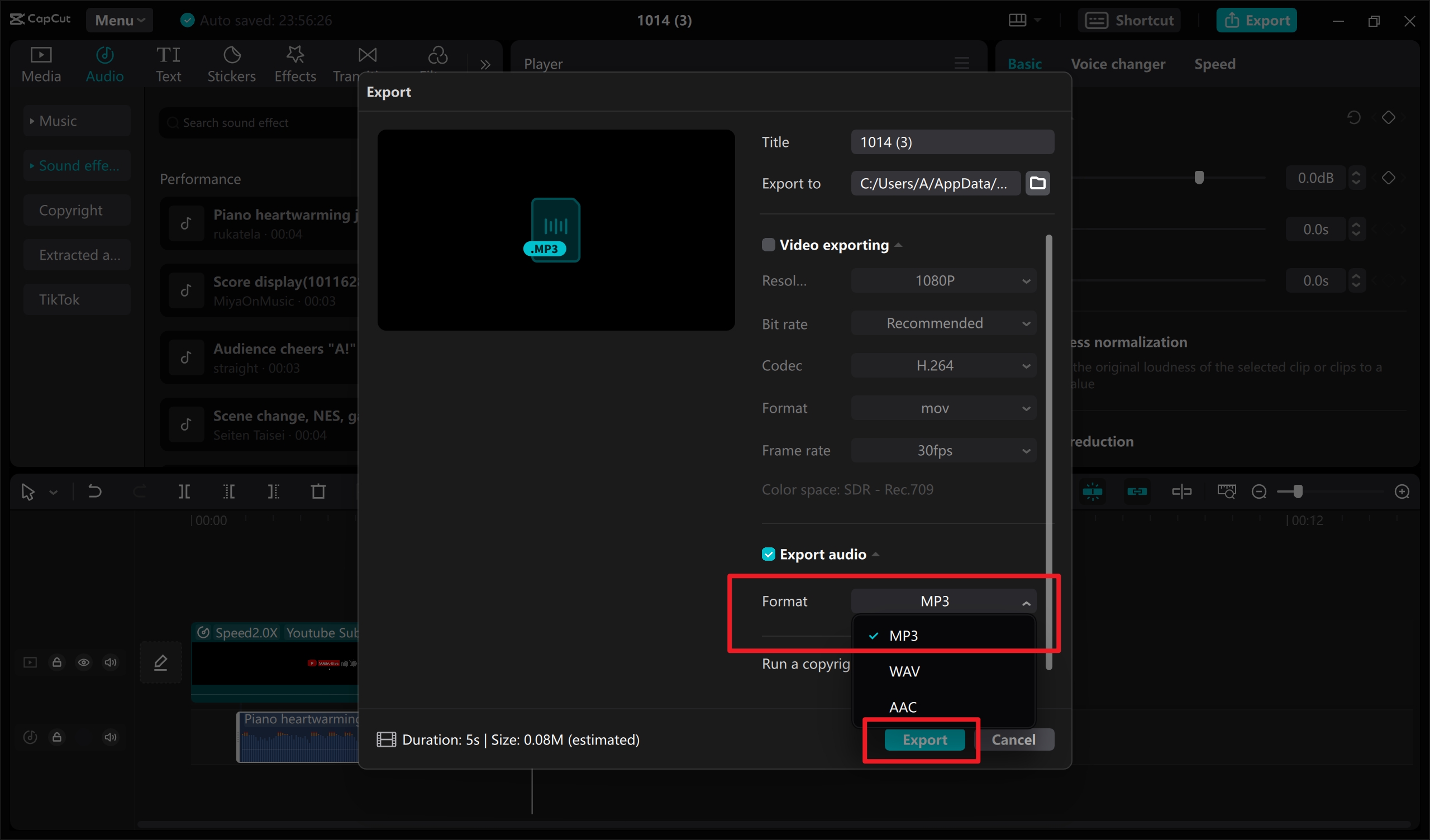Collapse the Video exporting section
The height and width of the screenshot is (840, 1430).
pos(898,244)
